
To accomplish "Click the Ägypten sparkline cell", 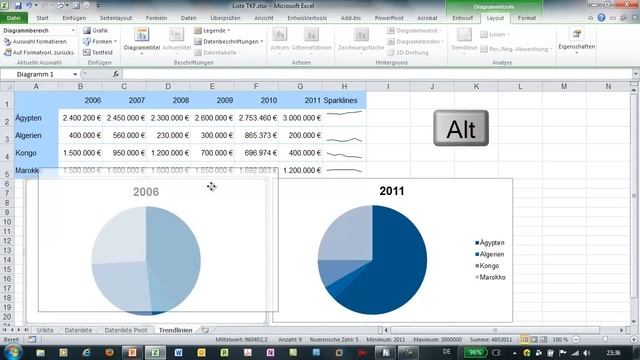I will 344,118.
